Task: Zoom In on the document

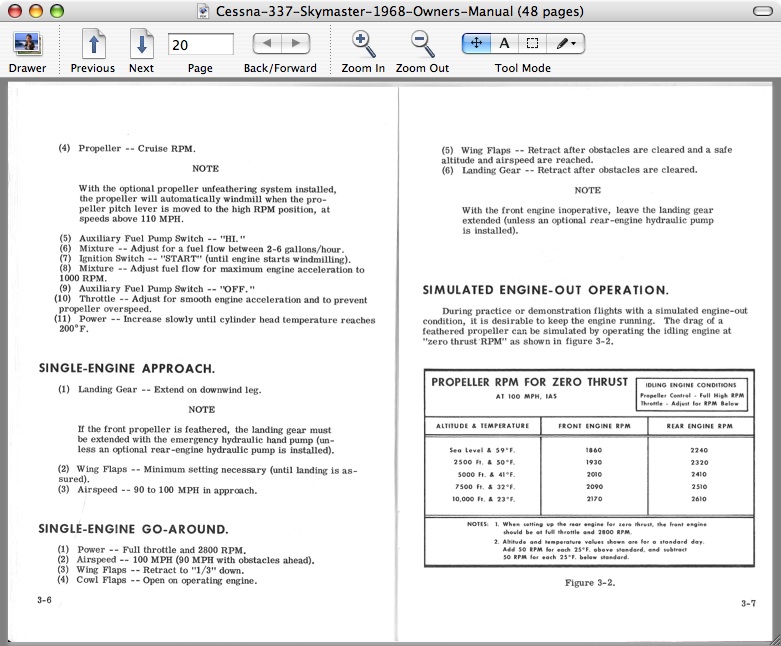Action: point(363,44)
